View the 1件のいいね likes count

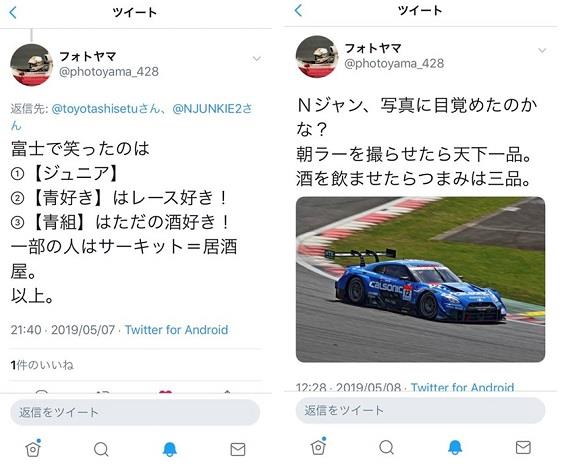pyautogui.click(x=42, y=365)
